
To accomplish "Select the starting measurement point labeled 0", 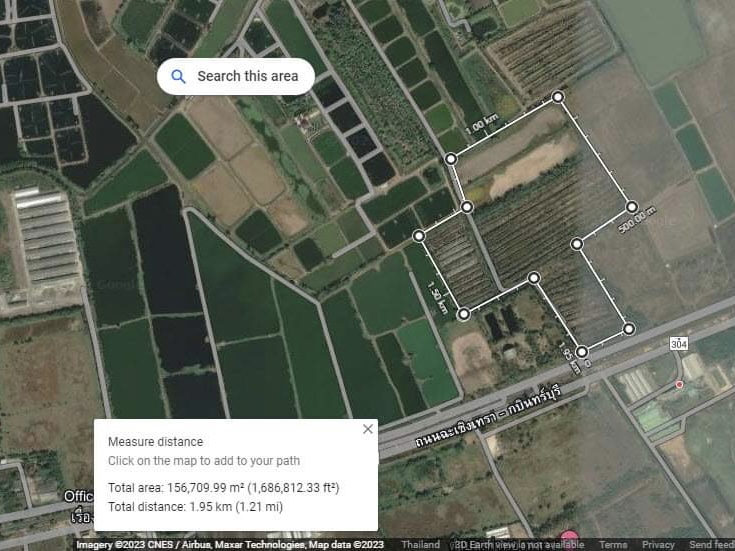I will click(581, 352).
